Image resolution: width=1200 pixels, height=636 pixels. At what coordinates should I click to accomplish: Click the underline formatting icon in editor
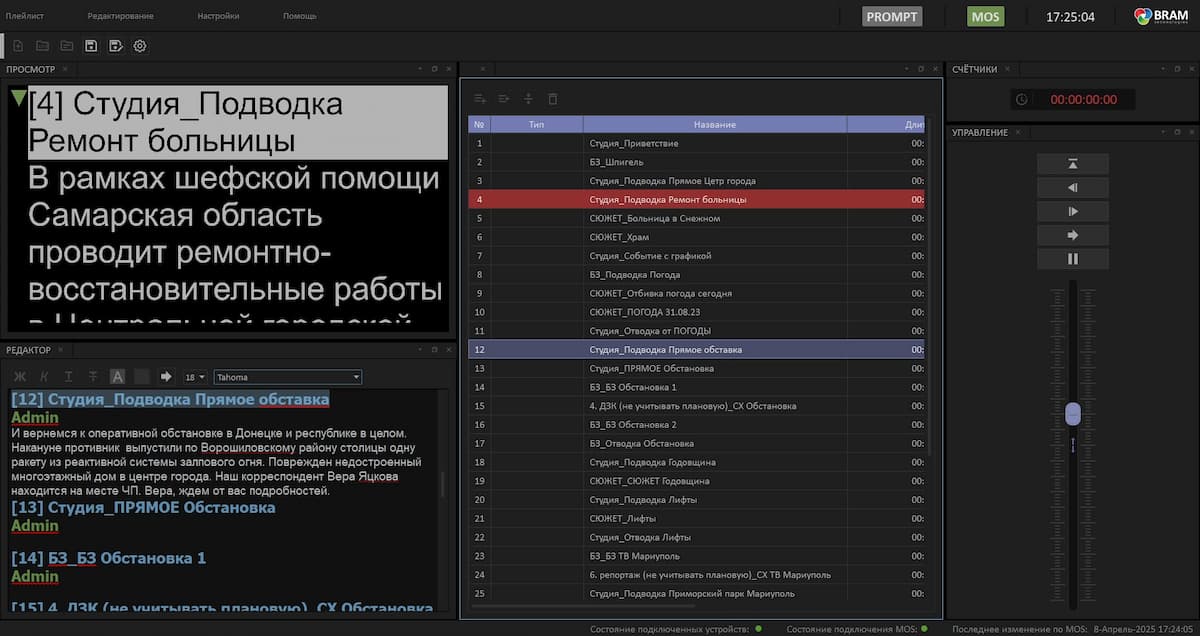[68, 377]
